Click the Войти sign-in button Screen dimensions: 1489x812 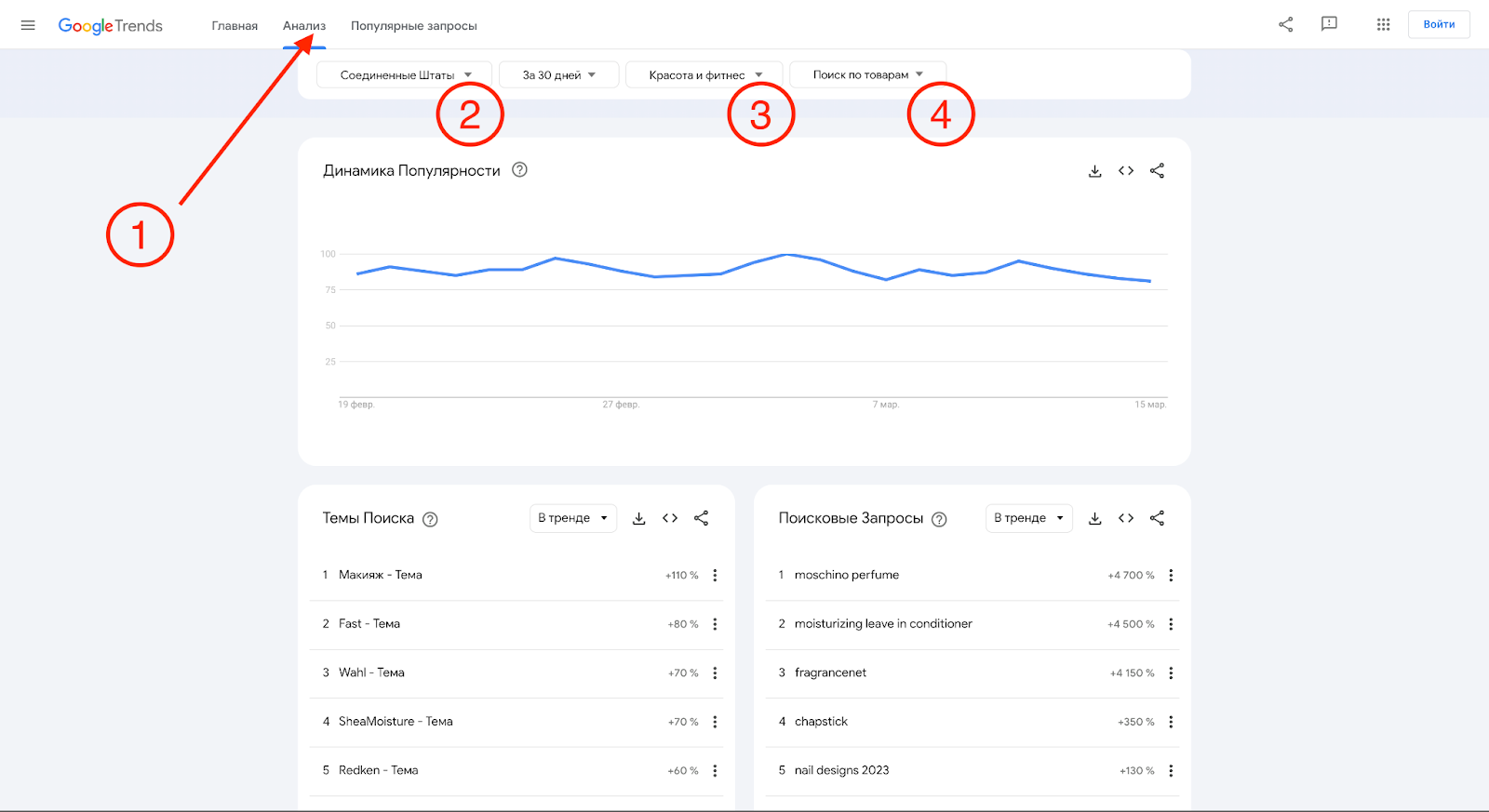(x=1439, y=24)
